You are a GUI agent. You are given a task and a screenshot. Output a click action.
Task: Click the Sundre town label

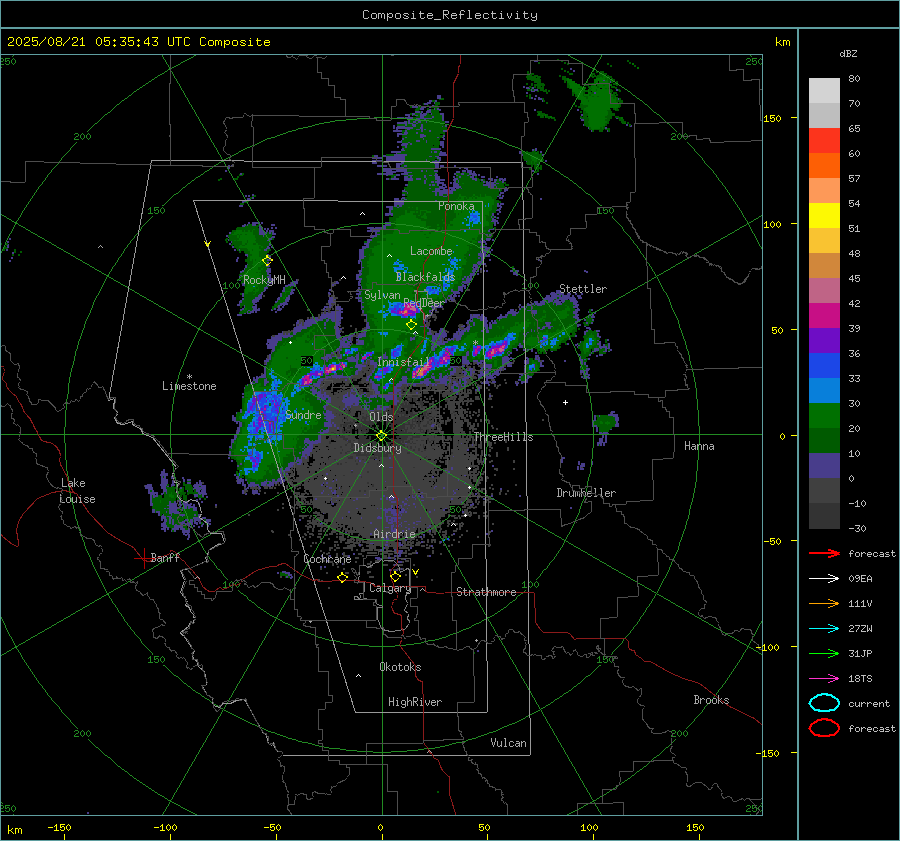click(x=303, y=415)
